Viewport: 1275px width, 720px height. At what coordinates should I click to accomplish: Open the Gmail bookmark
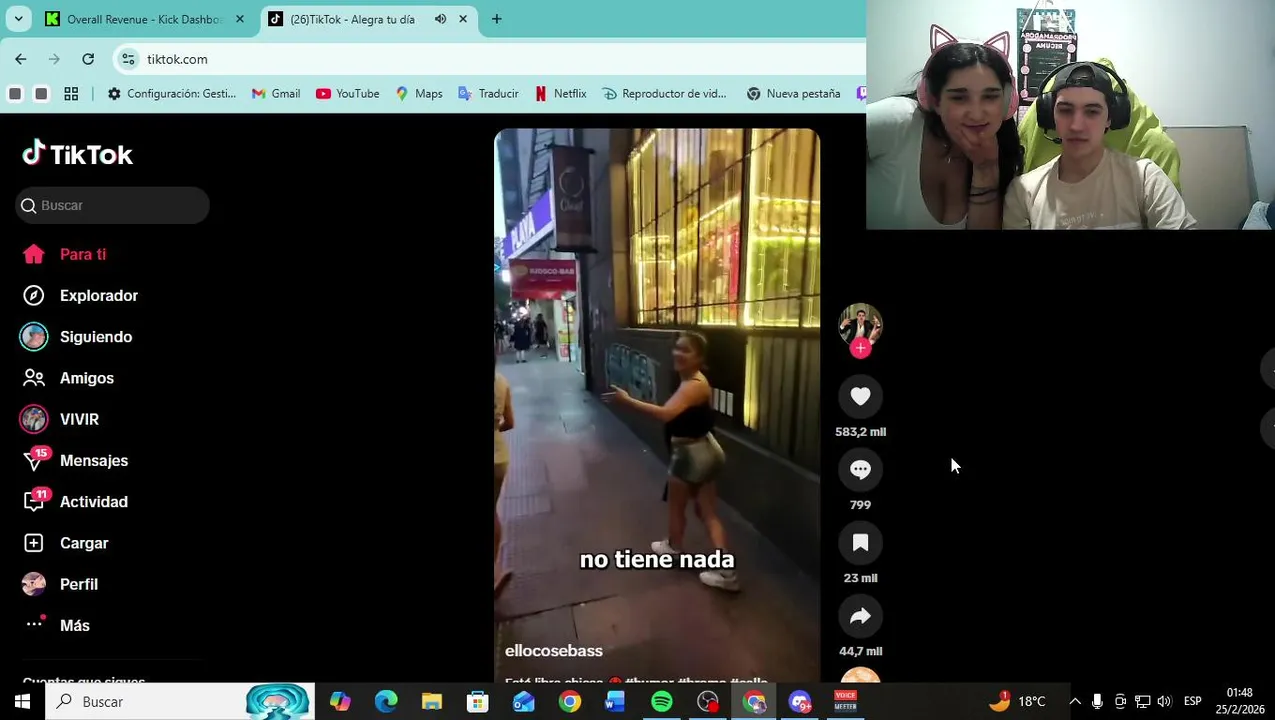click(276, 93)
